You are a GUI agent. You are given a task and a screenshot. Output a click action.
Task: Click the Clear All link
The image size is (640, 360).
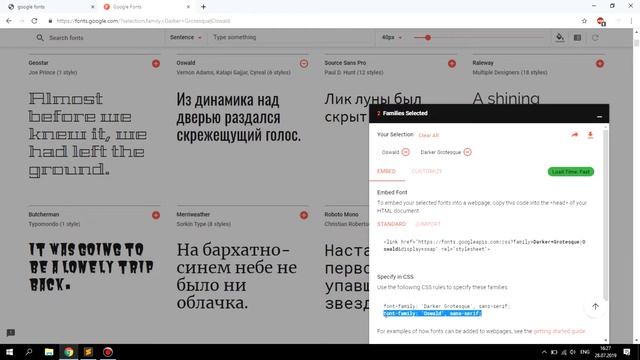click(x=429, y=135)
